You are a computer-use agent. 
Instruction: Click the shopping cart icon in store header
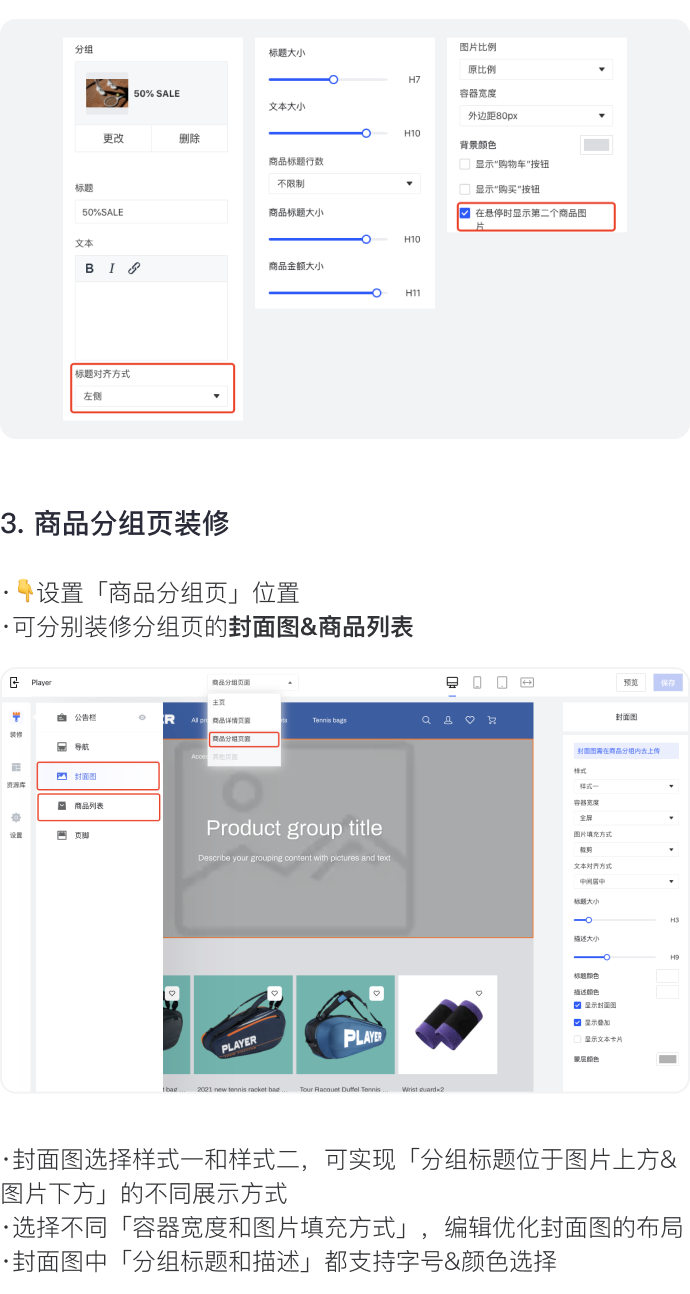[491, 720]
